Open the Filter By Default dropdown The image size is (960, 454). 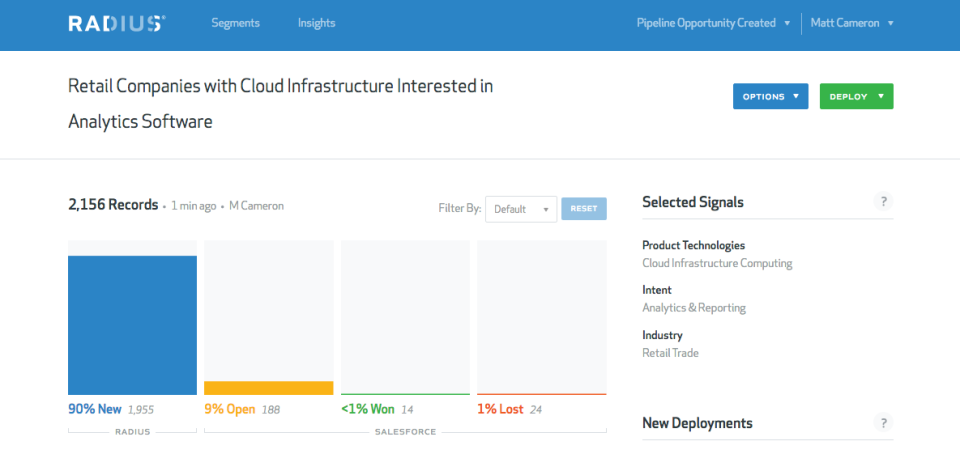point(521,209)
